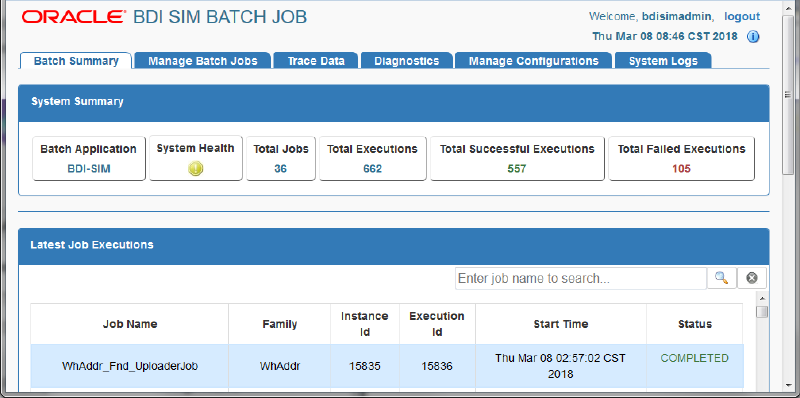Click the Total Failed Executions value 105
This screenshot has width=800, height=398.
pyautogui.click(x=681, y=168)
